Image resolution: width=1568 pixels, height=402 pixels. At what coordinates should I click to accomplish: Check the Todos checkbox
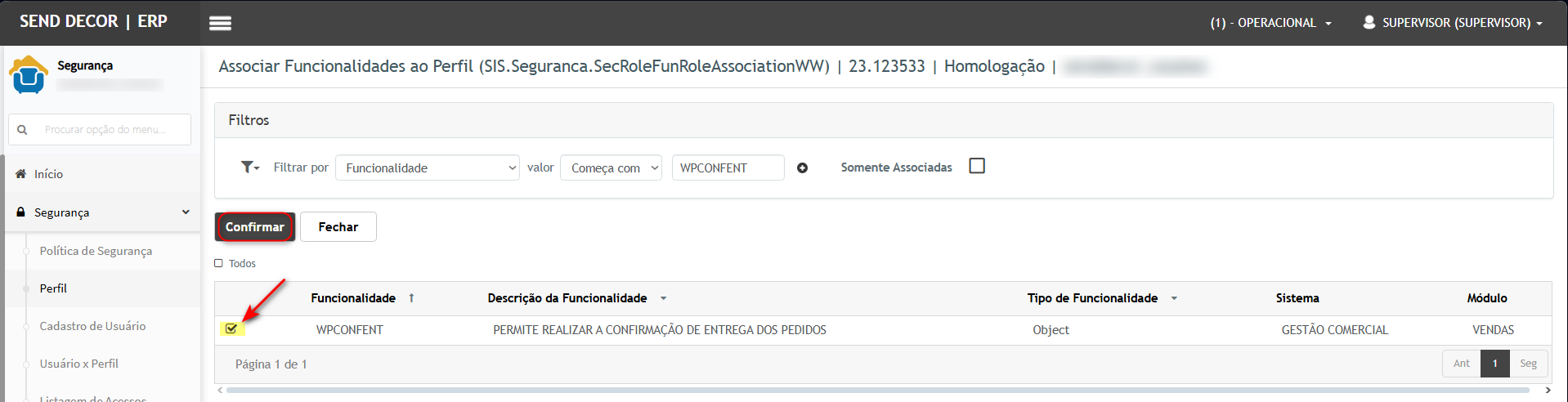(x=218, y=263)
